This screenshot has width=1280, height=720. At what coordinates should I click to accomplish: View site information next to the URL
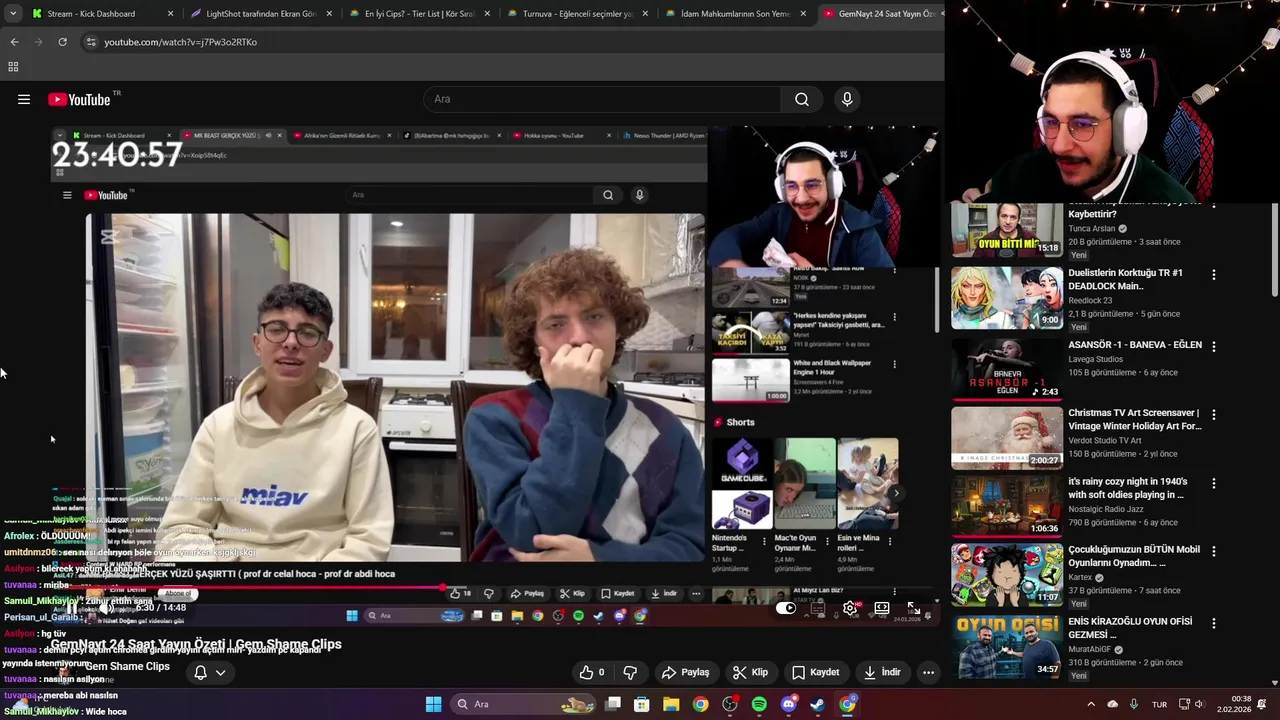pos(91,42)
